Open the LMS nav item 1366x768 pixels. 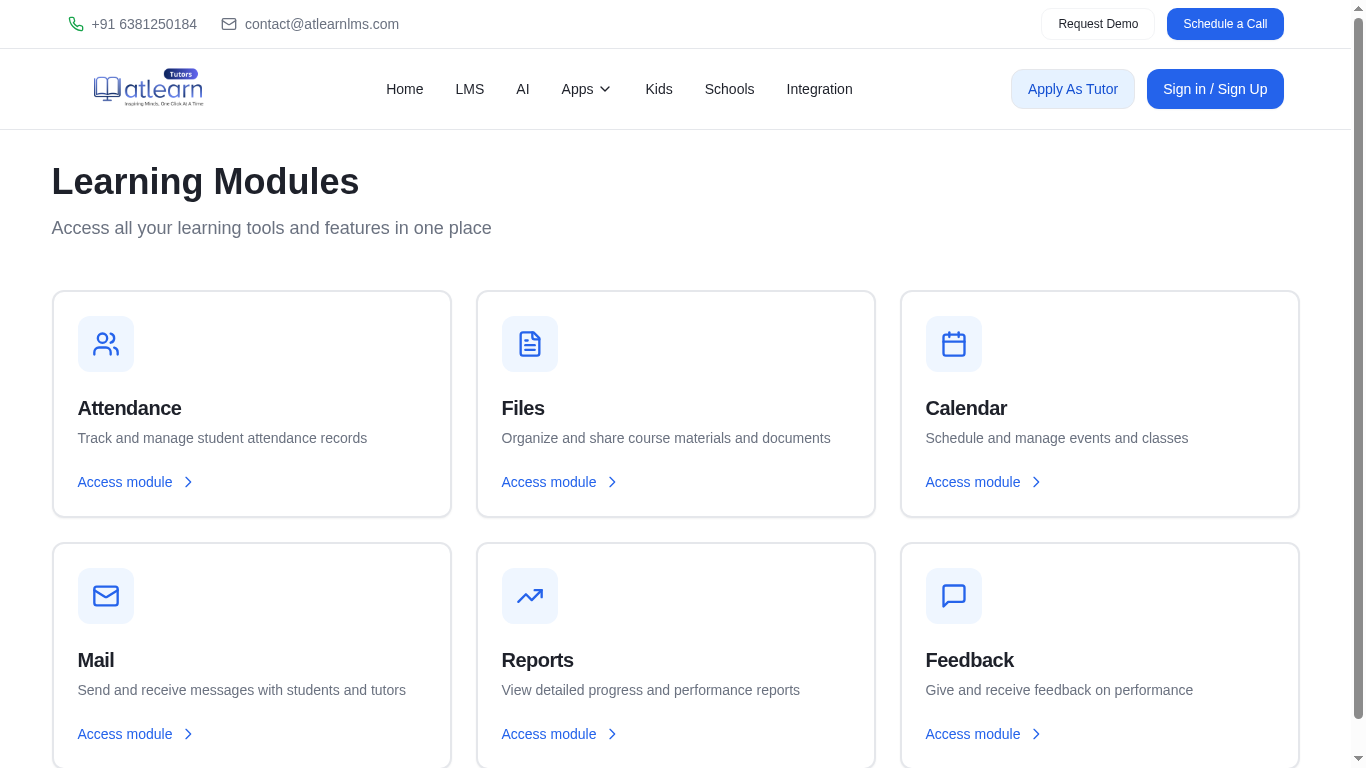click(470, 89)
